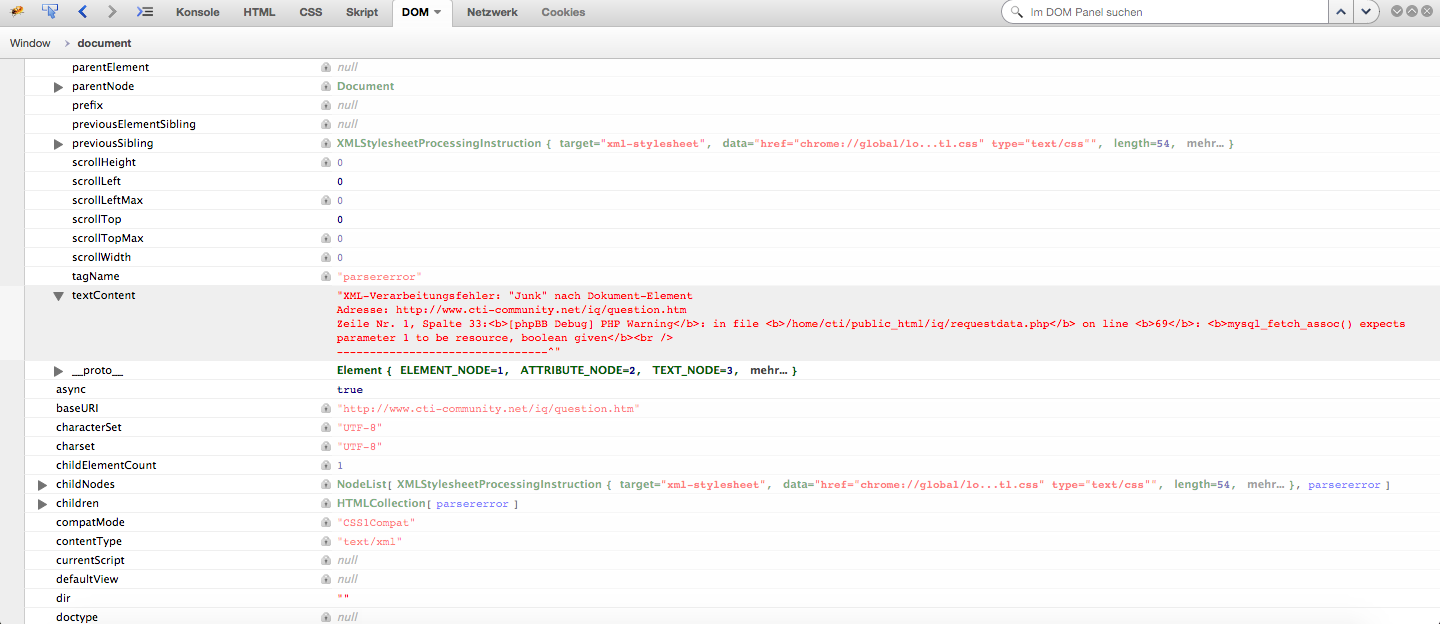Jump to next search result arrow
This screenshot has height=624, width=1440.
click(x=1365, y=12)
